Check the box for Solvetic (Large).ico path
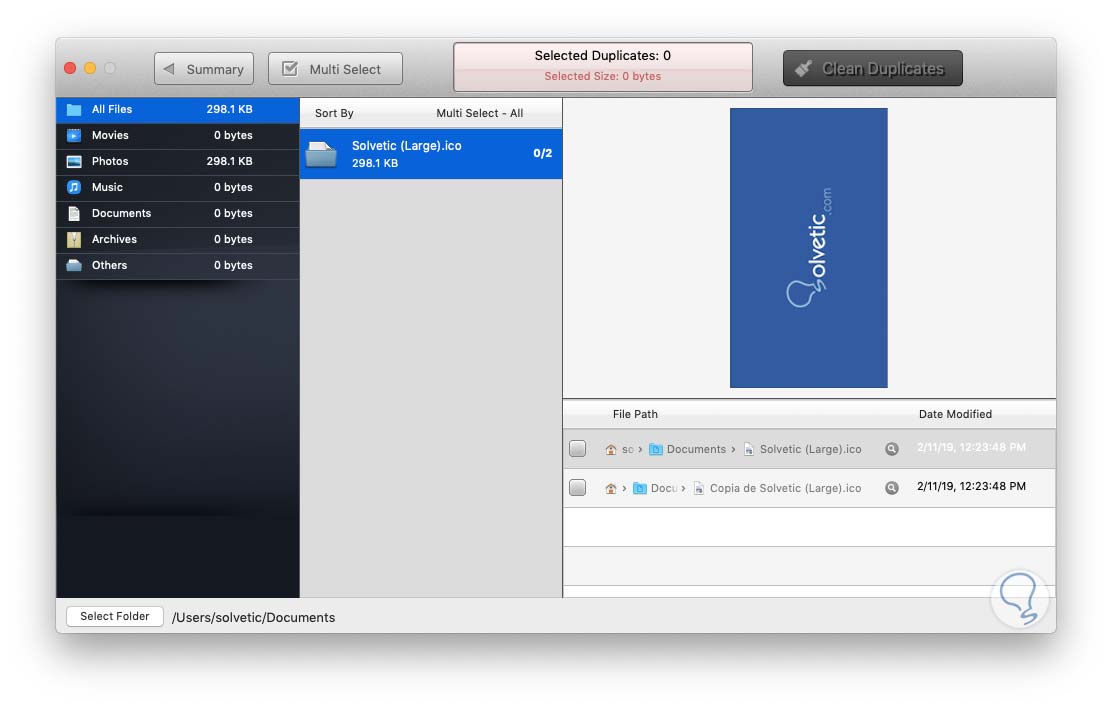Image resolution: width=1112 pixels, height=707 pixels. [x=577, y=449]
